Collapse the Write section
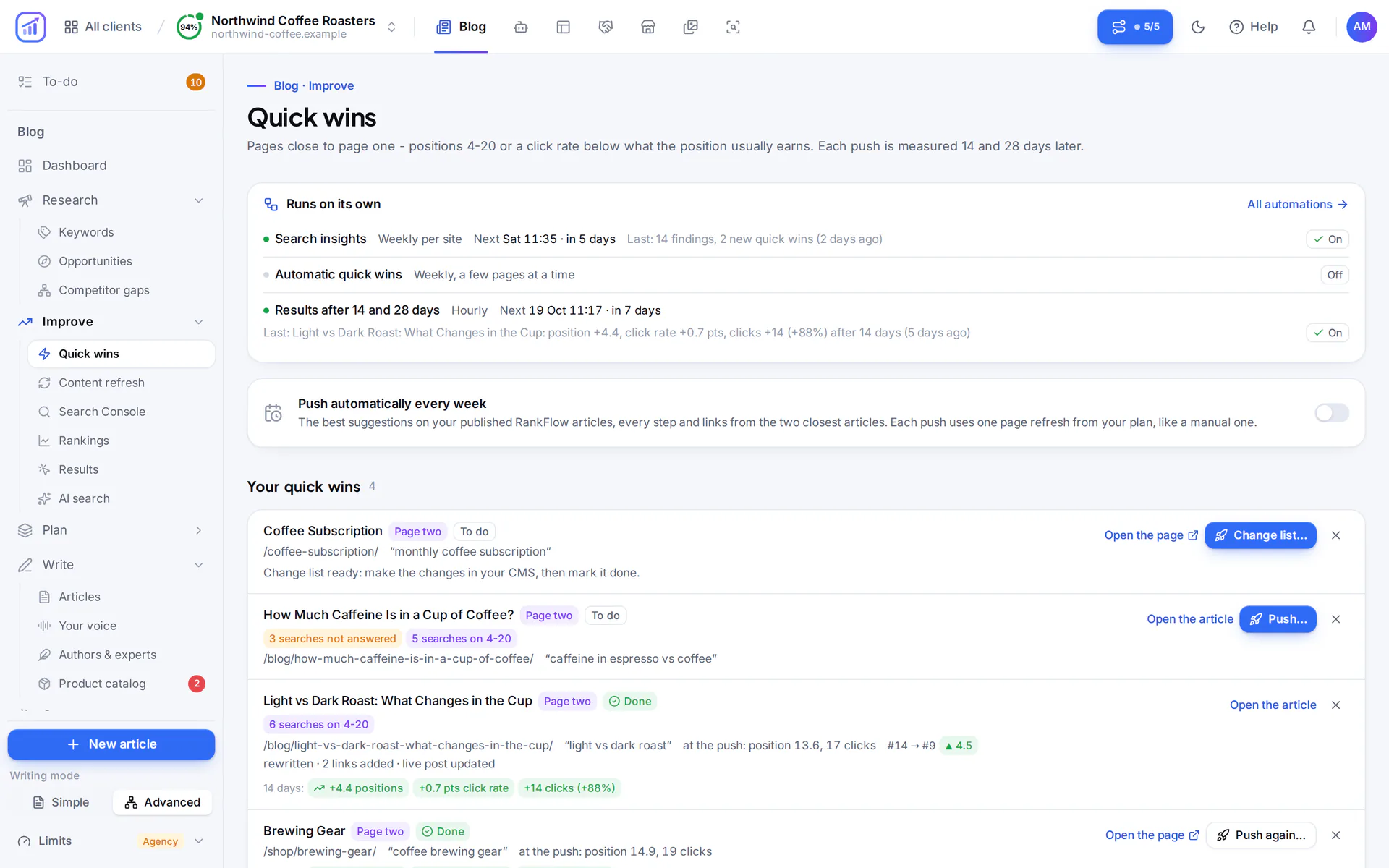Viewport: 1389px width, 868px height. 199,565
